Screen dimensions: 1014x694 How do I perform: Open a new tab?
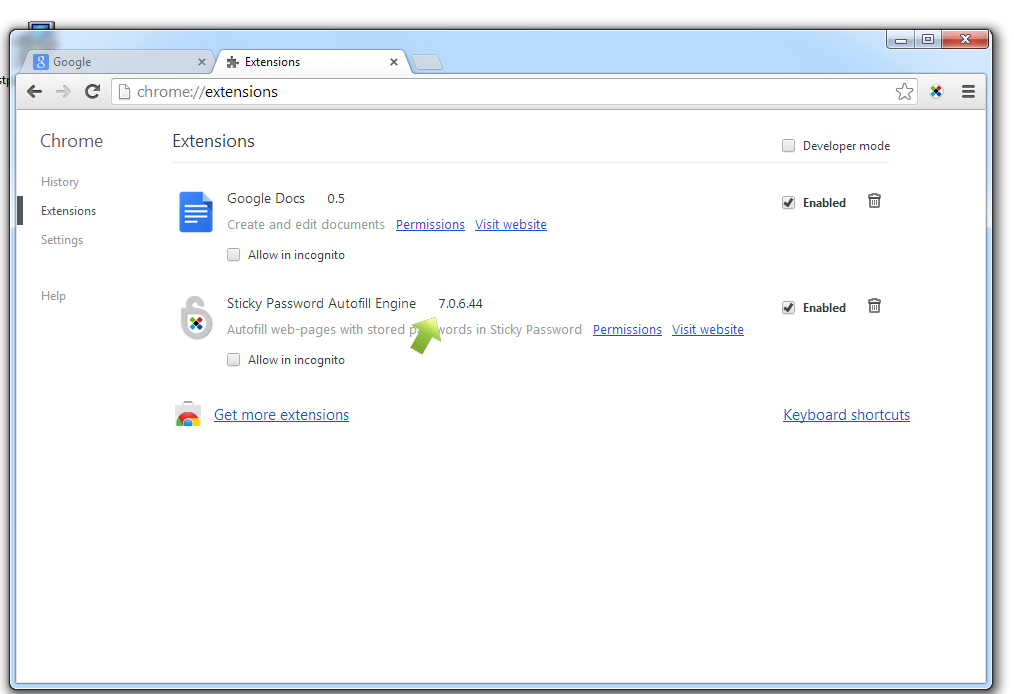(x=427, y=62)
